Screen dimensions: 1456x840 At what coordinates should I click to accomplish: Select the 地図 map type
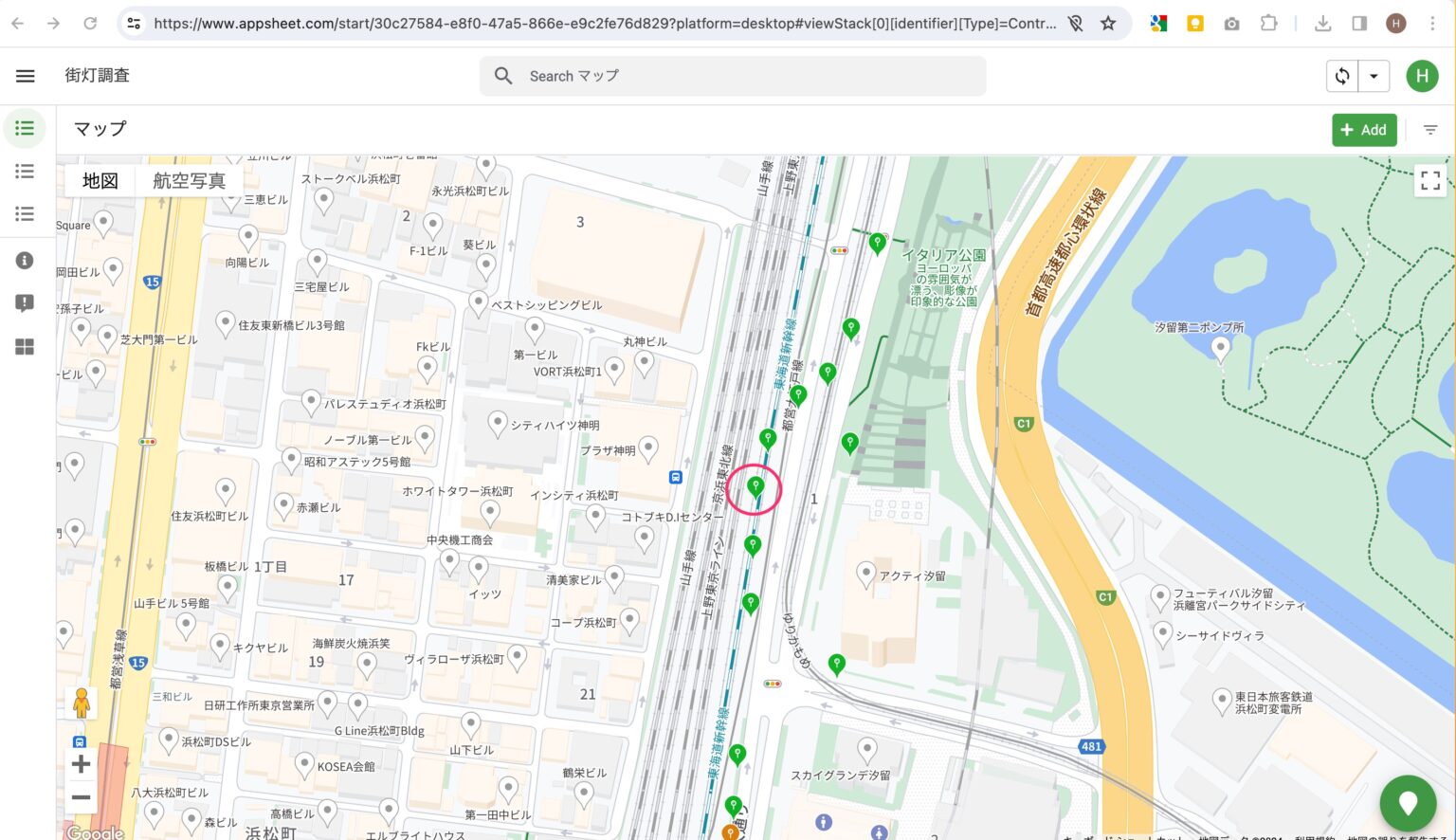[100, 180]
